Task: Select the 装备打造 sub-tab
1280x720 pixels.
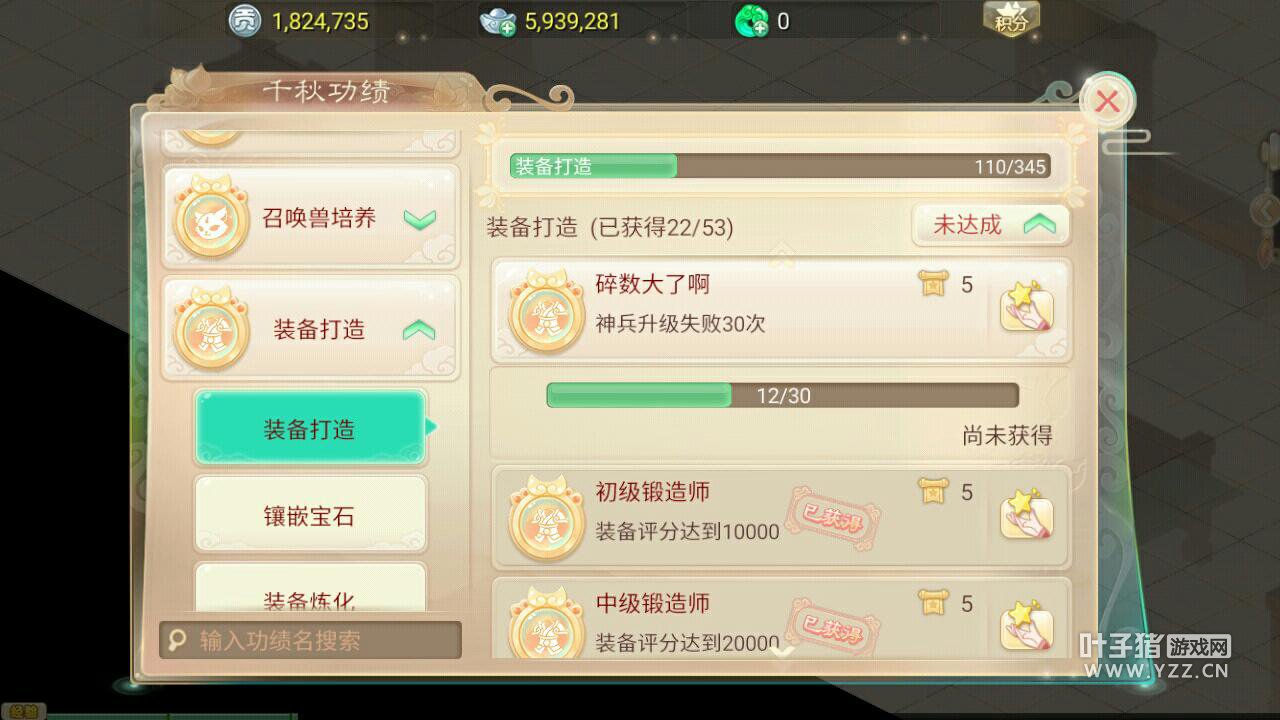Action: click(310, 429)
